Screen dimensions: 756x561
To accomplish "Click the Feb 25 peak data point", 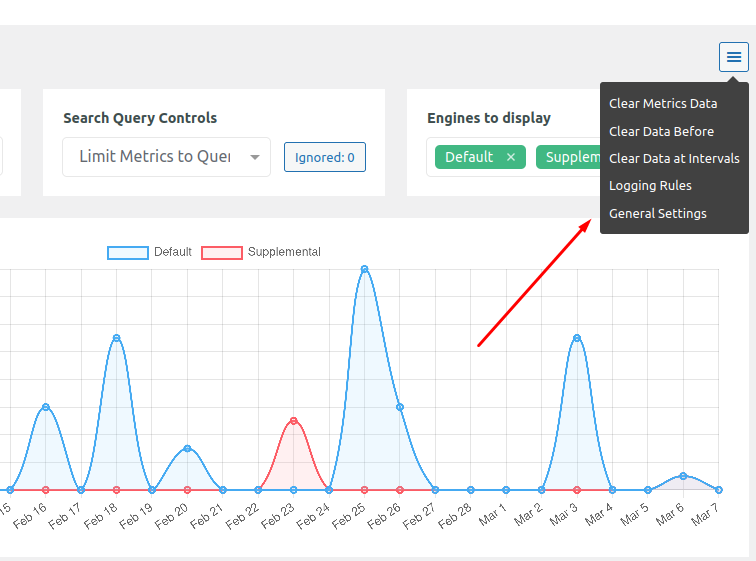I will click(x=365, y=269).
